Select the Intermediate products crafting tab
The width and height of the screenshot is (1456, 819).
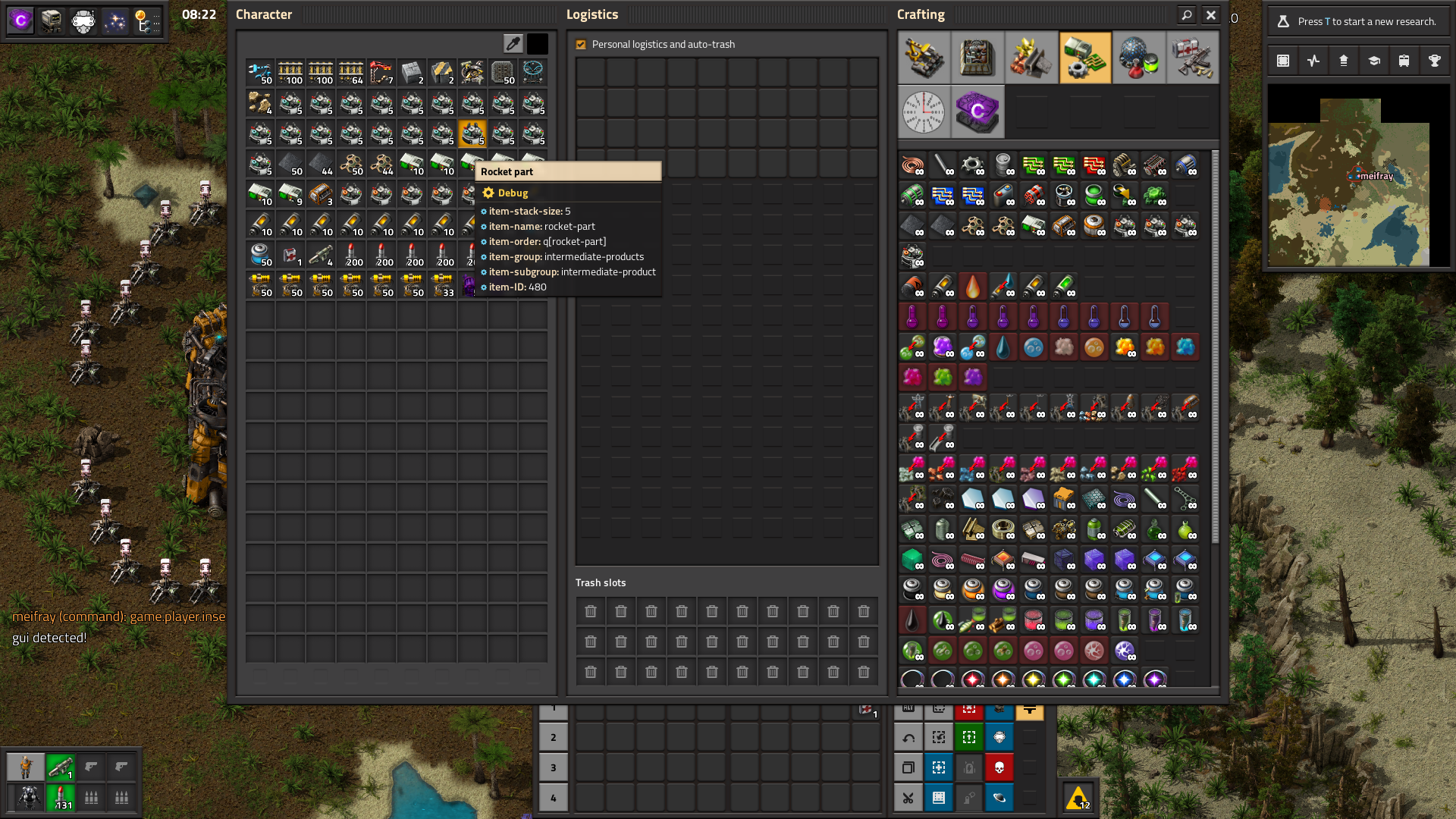pyautogui.click(x=1085, y=58)
